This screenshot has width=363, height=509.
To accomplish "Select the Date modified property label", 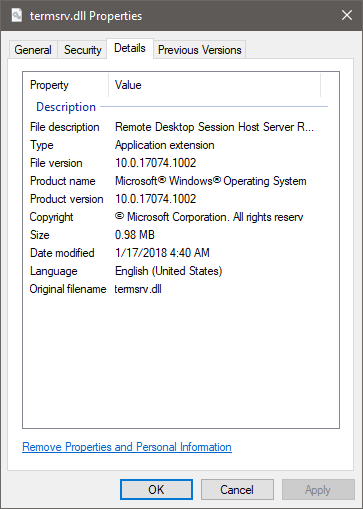I will pos(62,253).
